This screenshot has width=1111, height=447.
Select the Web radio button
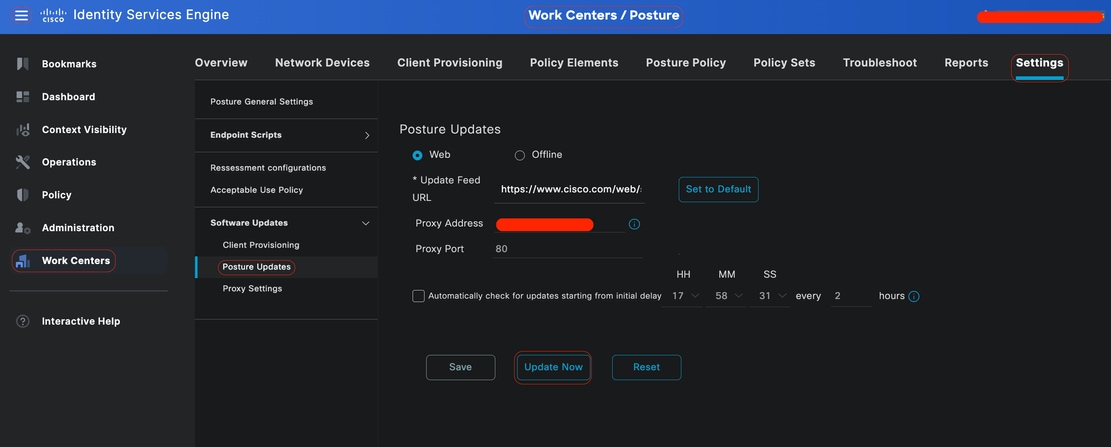click(417, 155)
